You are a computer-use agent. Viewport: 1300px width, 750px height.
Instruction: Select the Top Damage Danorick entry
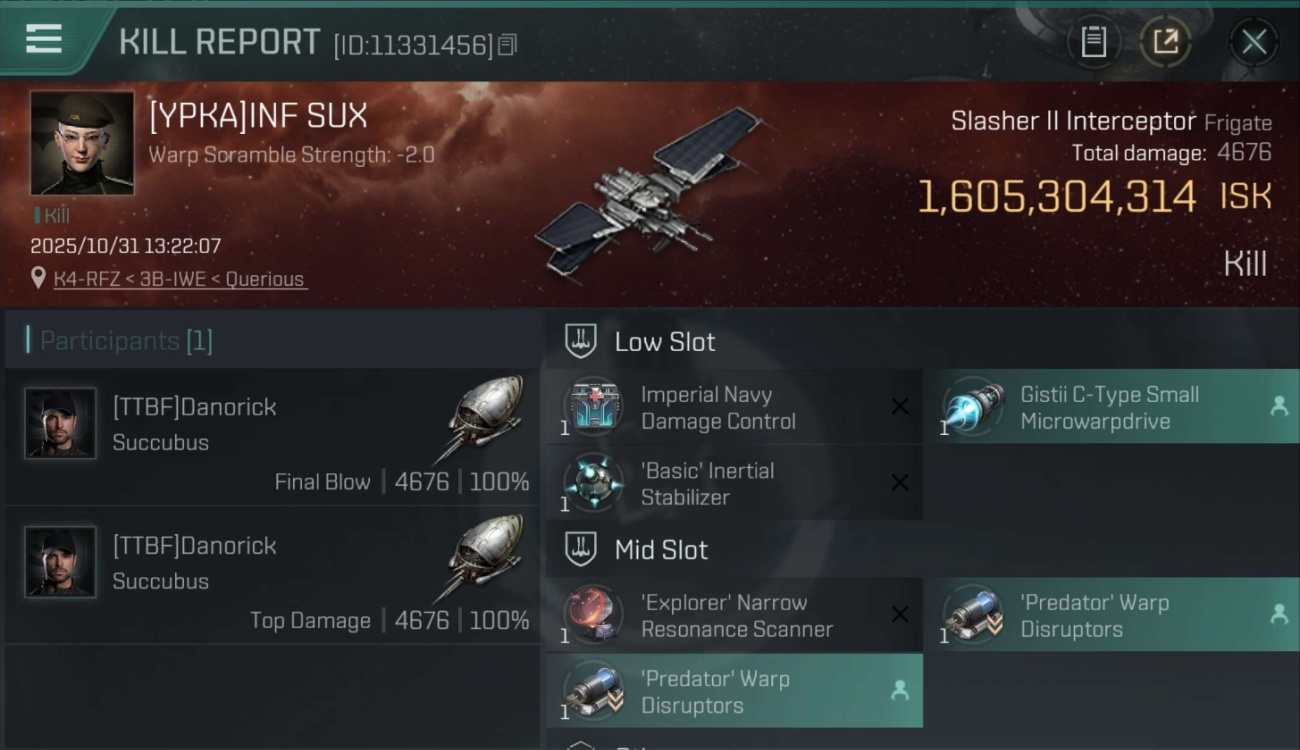pos(272,576)
